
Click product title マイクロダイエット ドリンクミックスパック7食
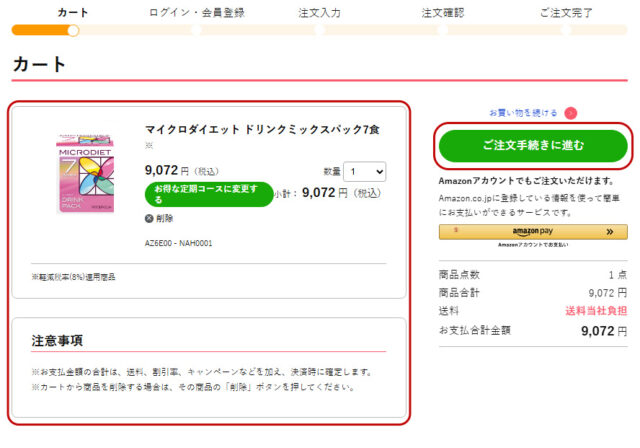coord(262,130)
